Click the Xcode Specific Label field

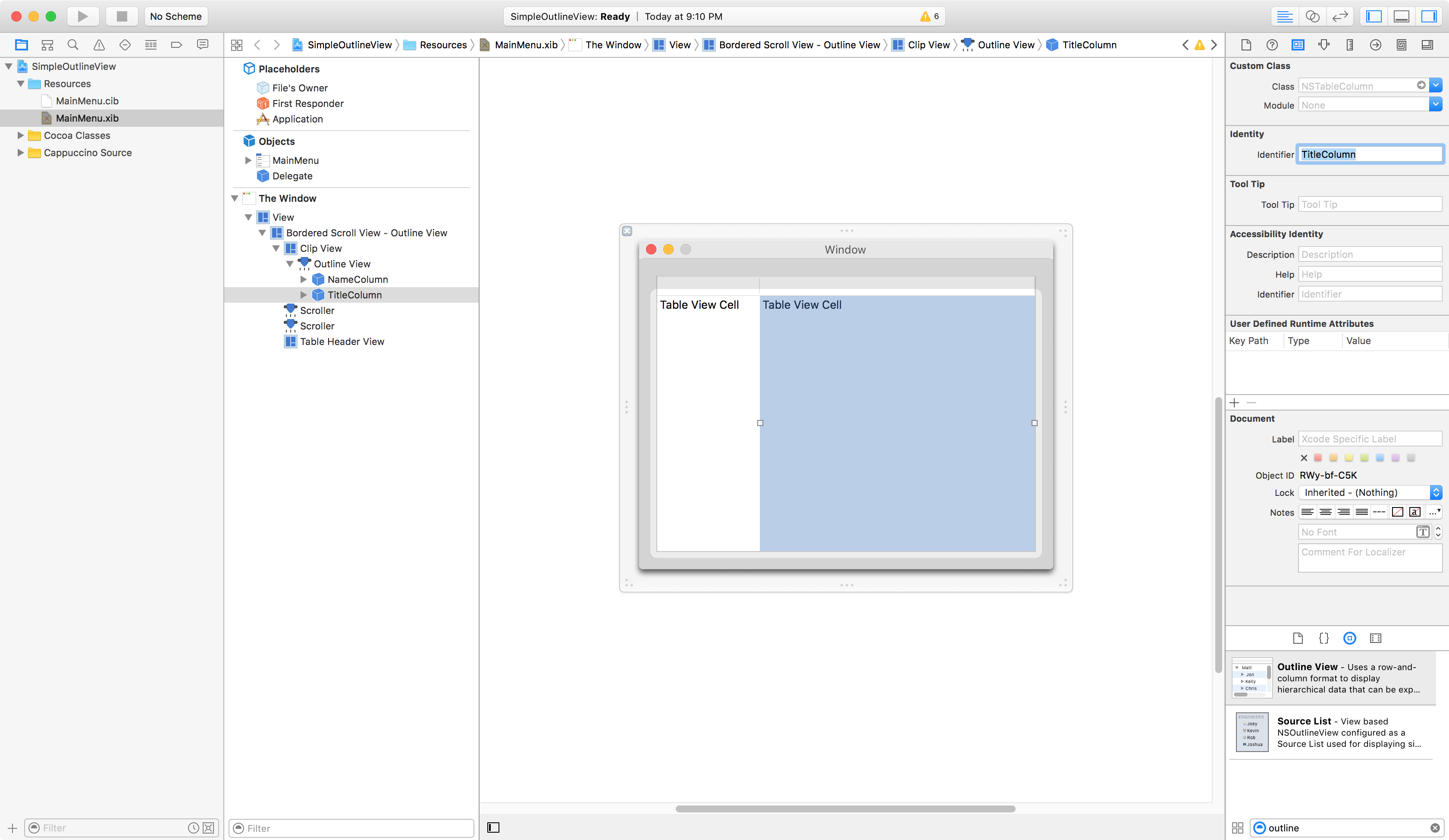[x=1370, y=439]
